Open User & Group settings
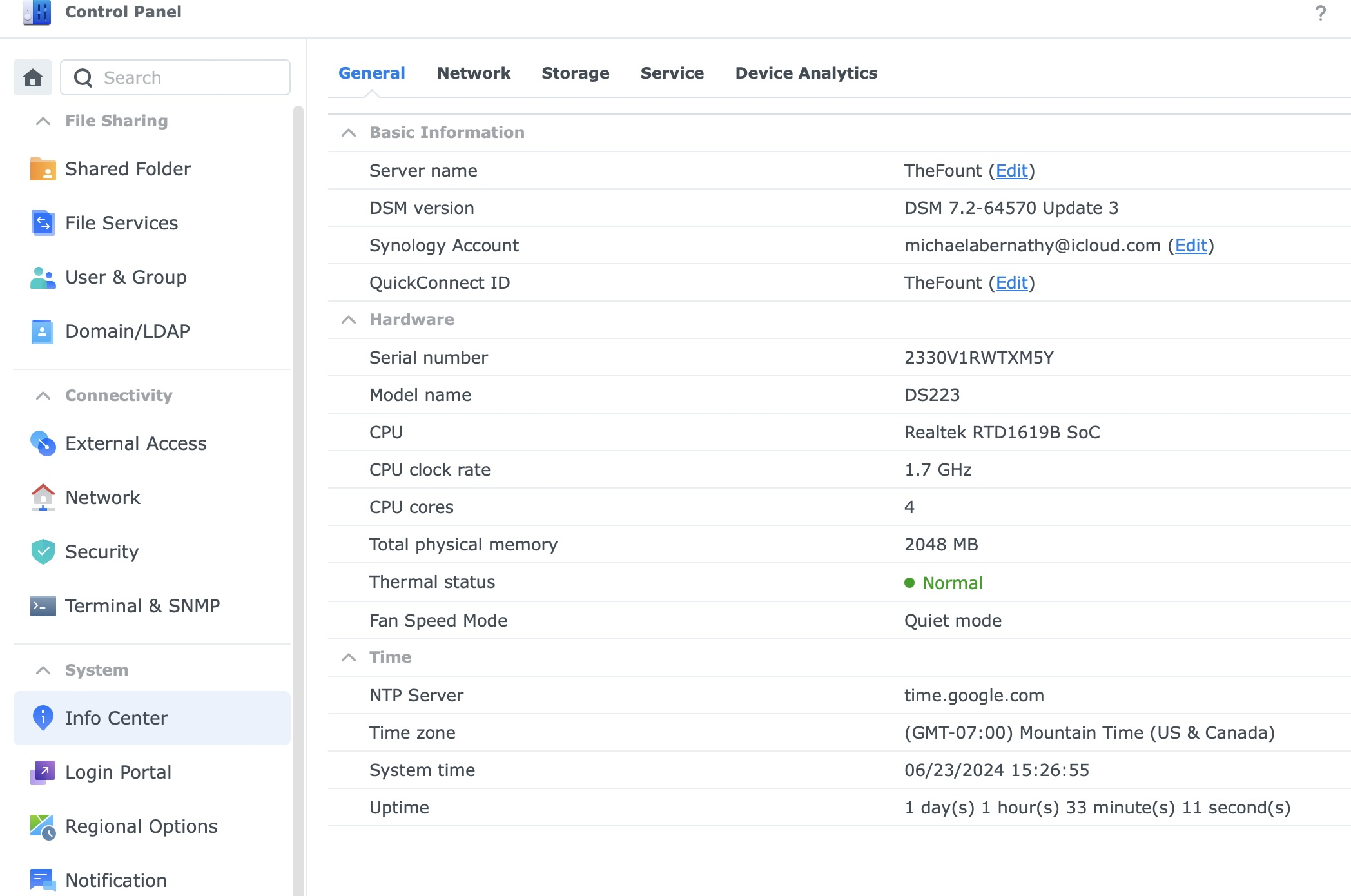 click(126, 277)
